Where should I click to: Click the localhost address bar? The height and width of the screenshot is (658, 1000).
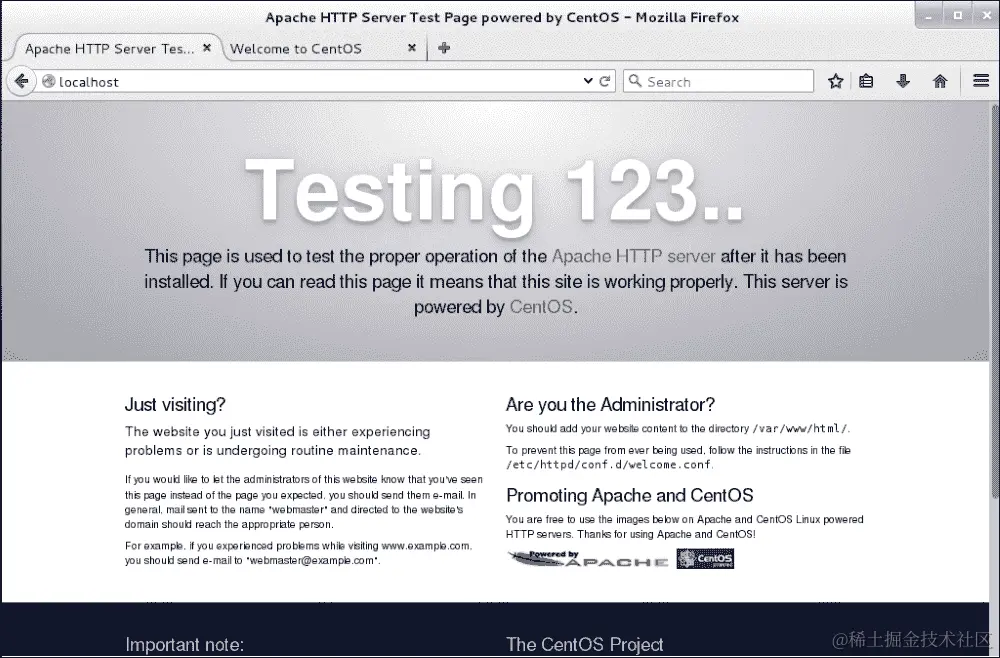(318, 82)
